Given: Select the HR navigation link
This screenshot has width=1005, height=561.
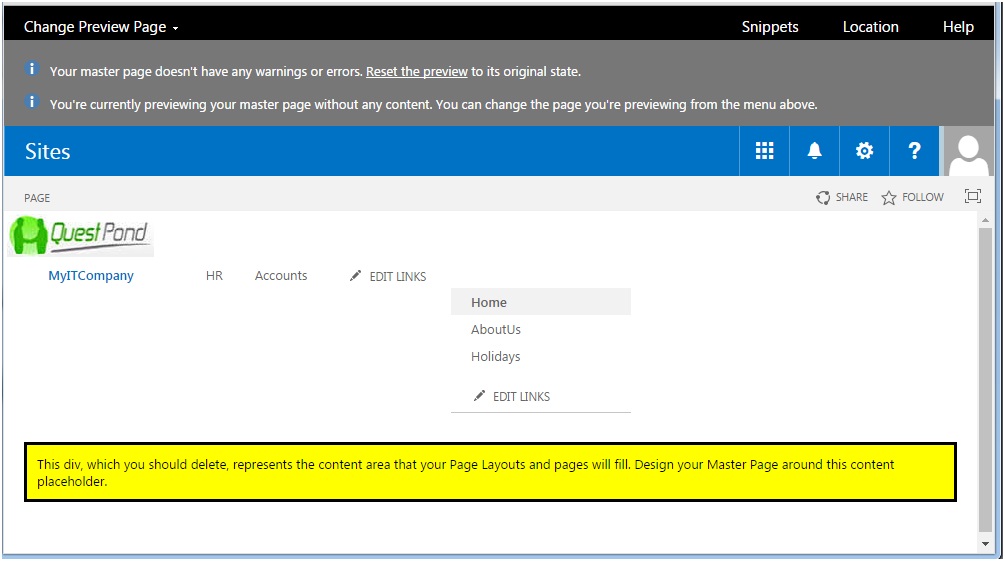Looking at the screenshot, I should coord(214,276).
